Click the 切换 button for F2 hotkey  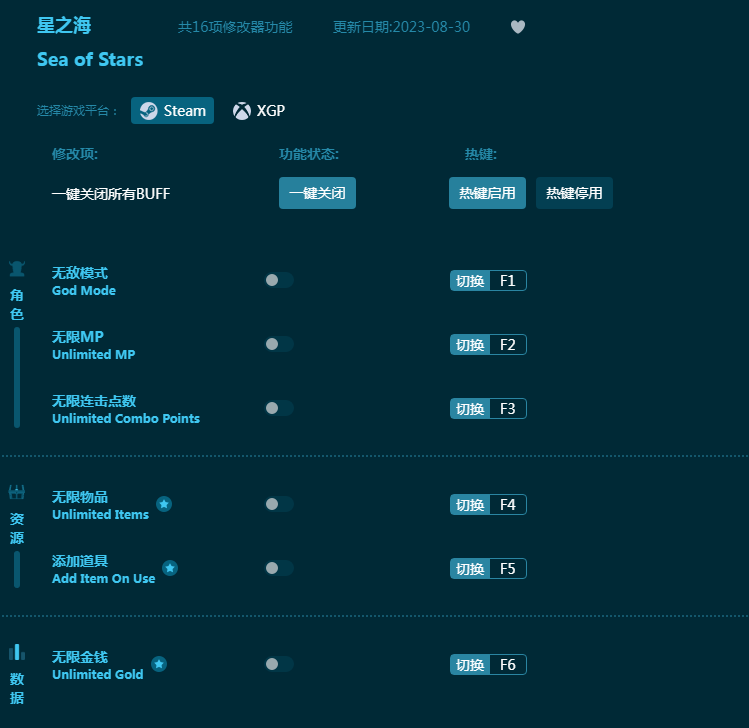pyautogui.click(x=470, y=344)
